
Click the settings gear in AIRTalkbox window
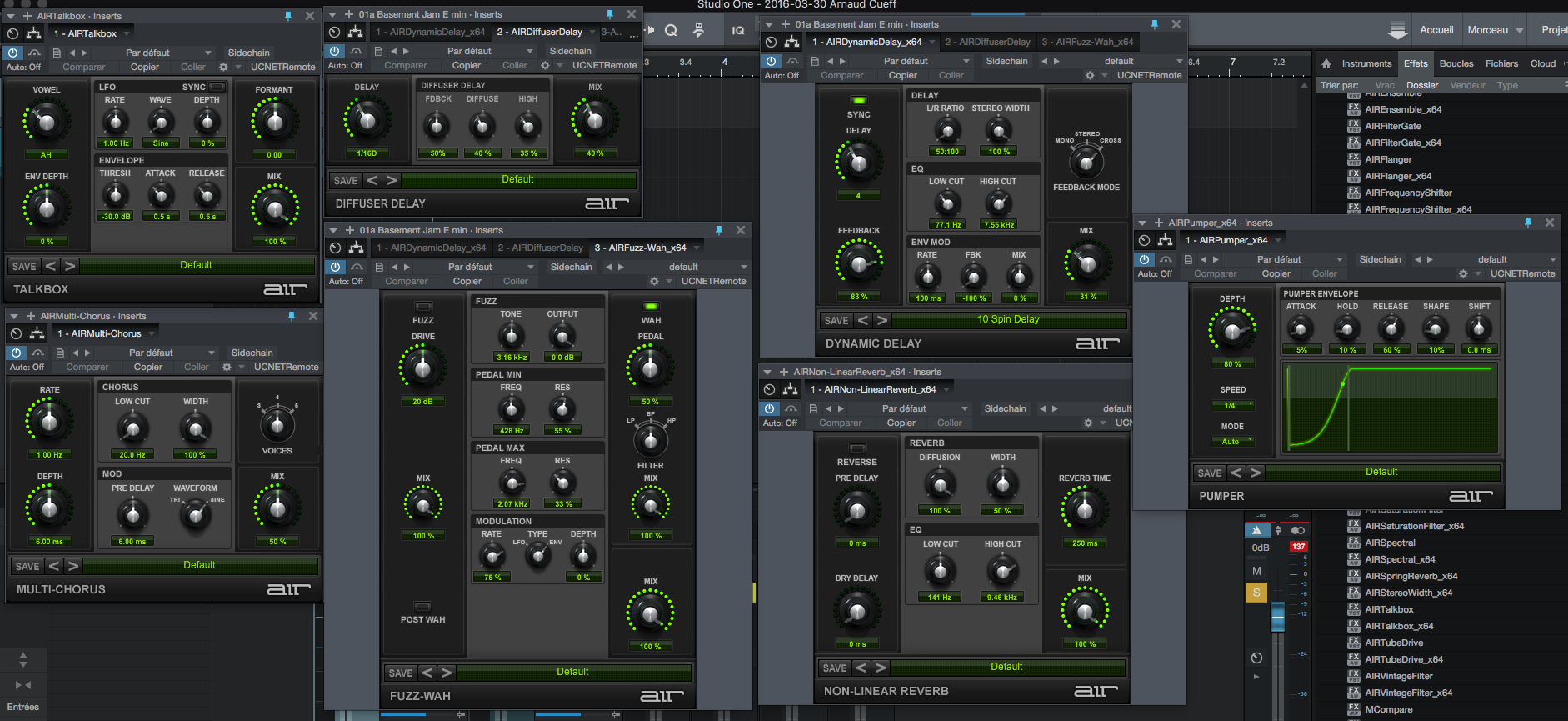click(x=223, y=67)
